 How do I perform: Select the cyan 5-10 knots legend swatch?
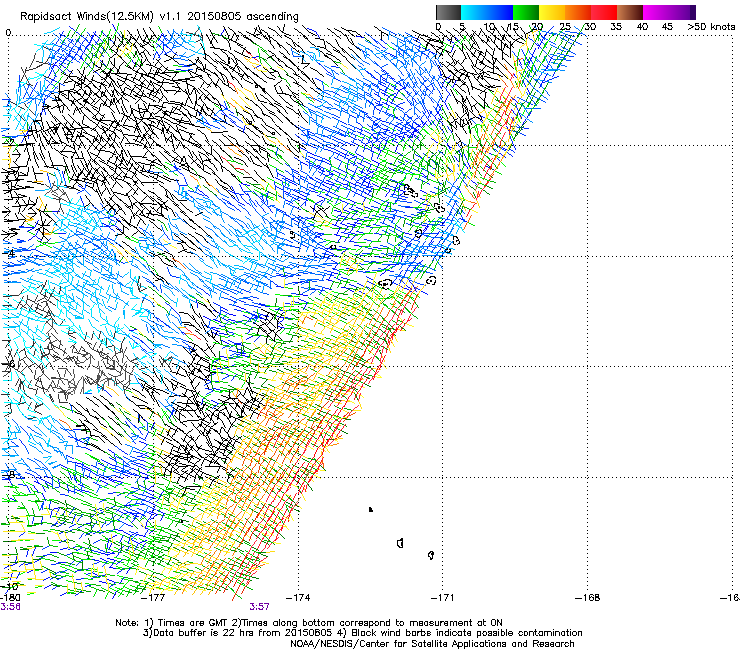click(474, 12)
